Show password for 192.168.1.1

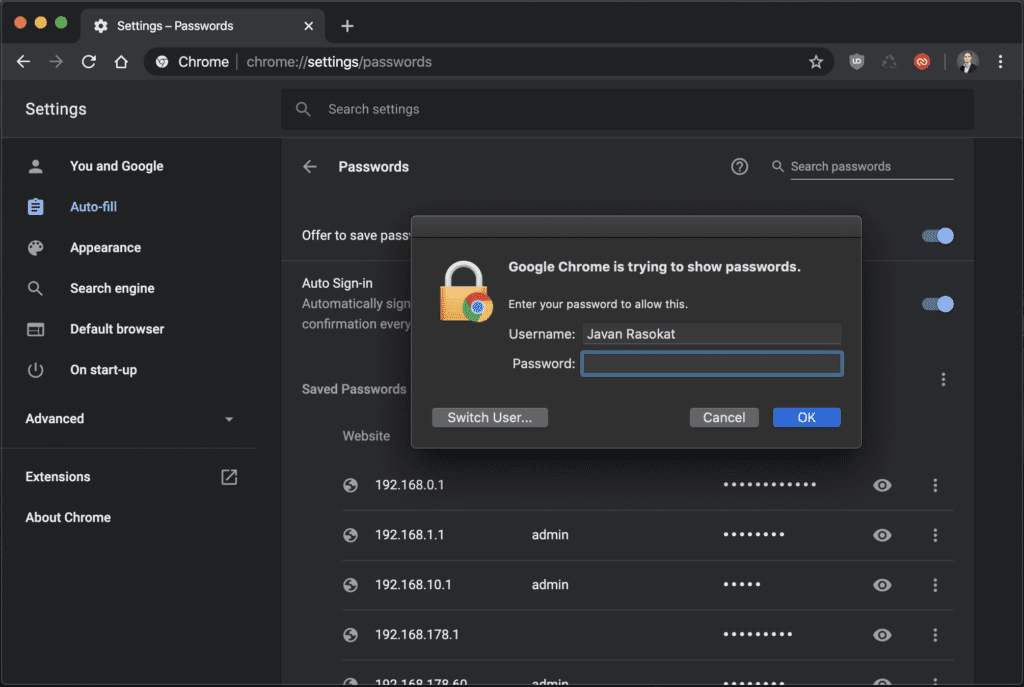882,535
